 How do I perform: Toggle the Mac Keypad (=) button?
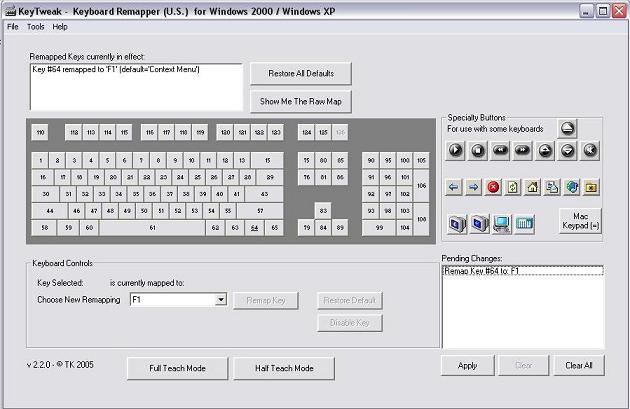pyautogui.click(x=581, y=221)
